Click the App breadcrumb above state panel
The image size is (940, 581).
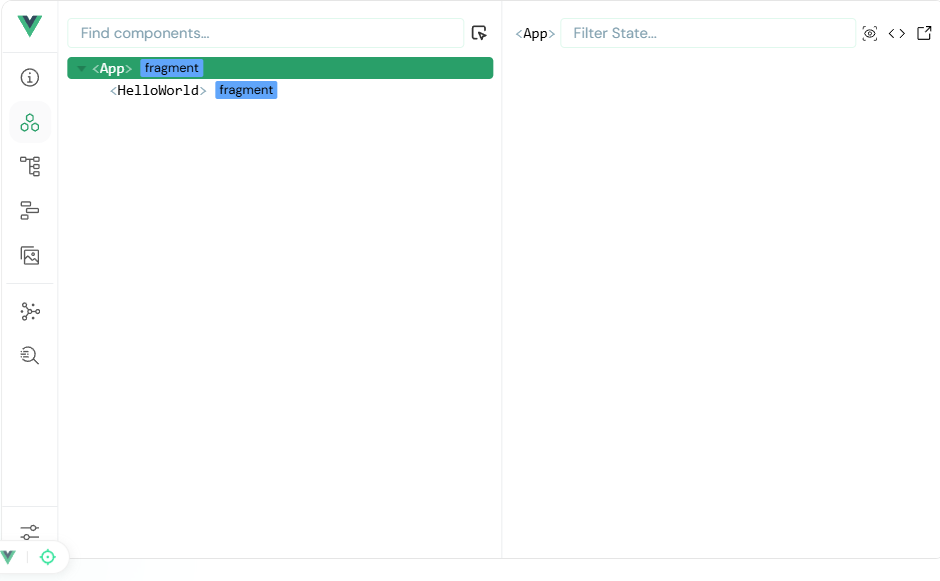(535, 33)
